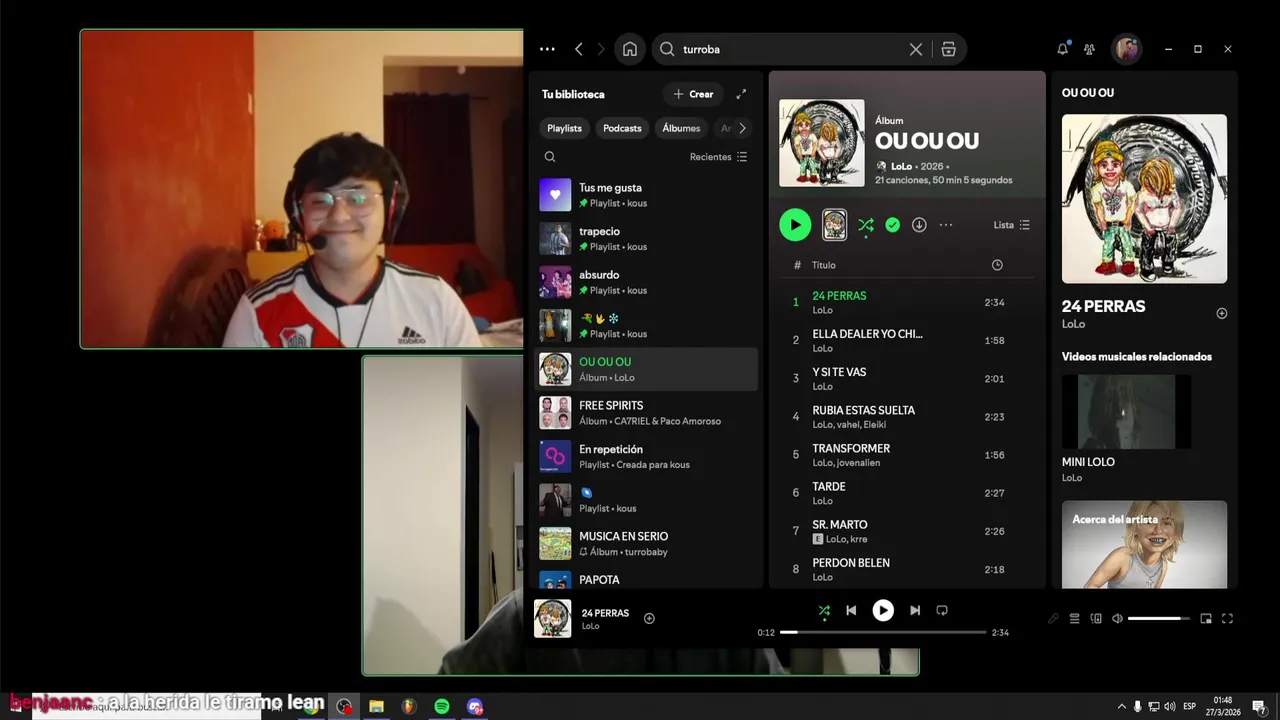
Task: Skip to next track
Action: 915,610
